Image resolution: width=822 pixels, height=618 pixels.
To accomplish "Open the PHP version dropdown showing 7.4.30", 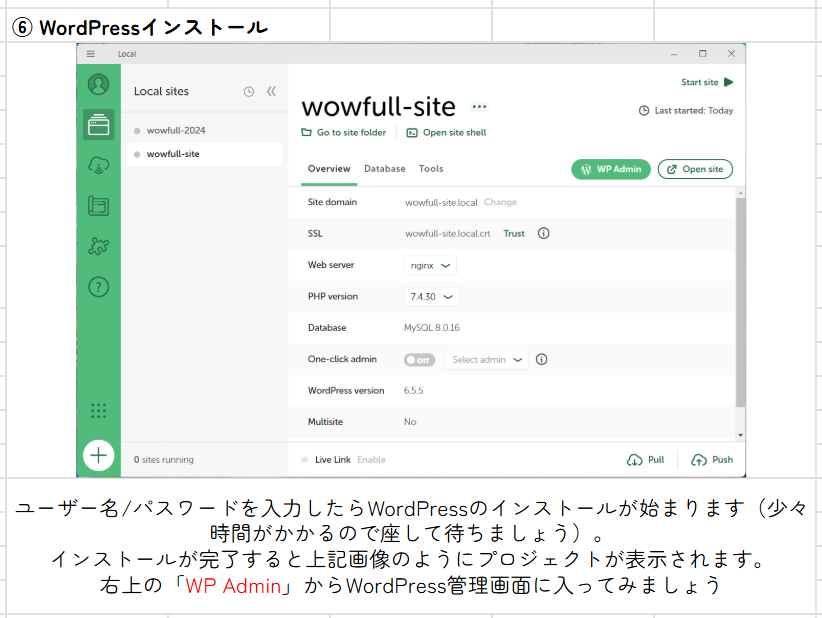I will 431,296.
